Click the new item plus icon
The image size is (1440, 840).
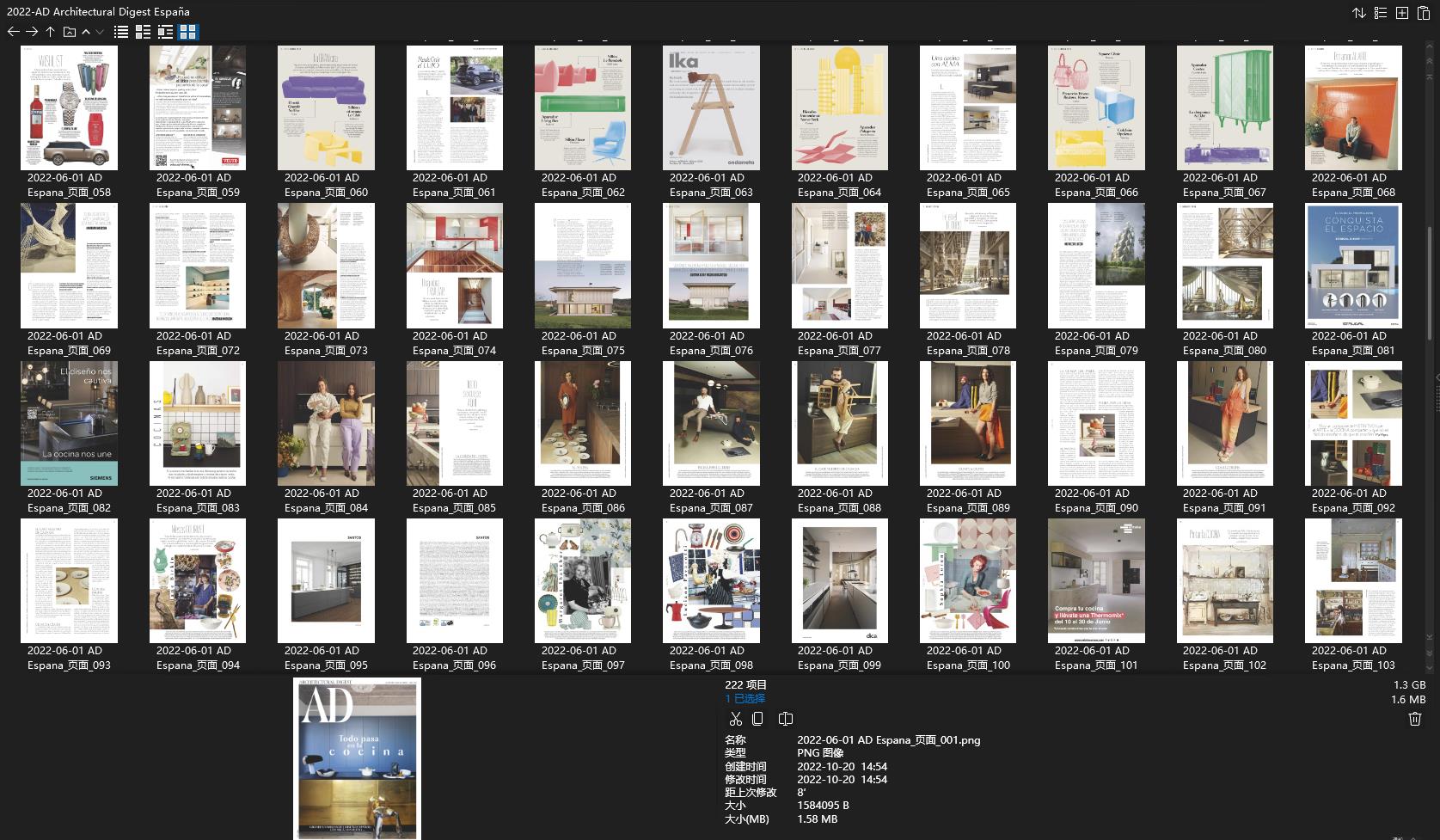(x=1401, y=13)
